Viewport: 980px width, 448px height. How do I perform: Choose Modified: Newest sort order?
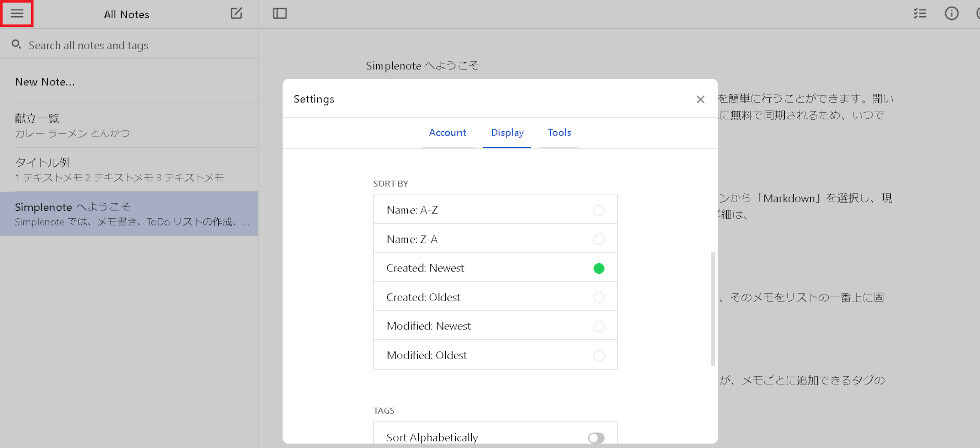click(x=598, y=326)
